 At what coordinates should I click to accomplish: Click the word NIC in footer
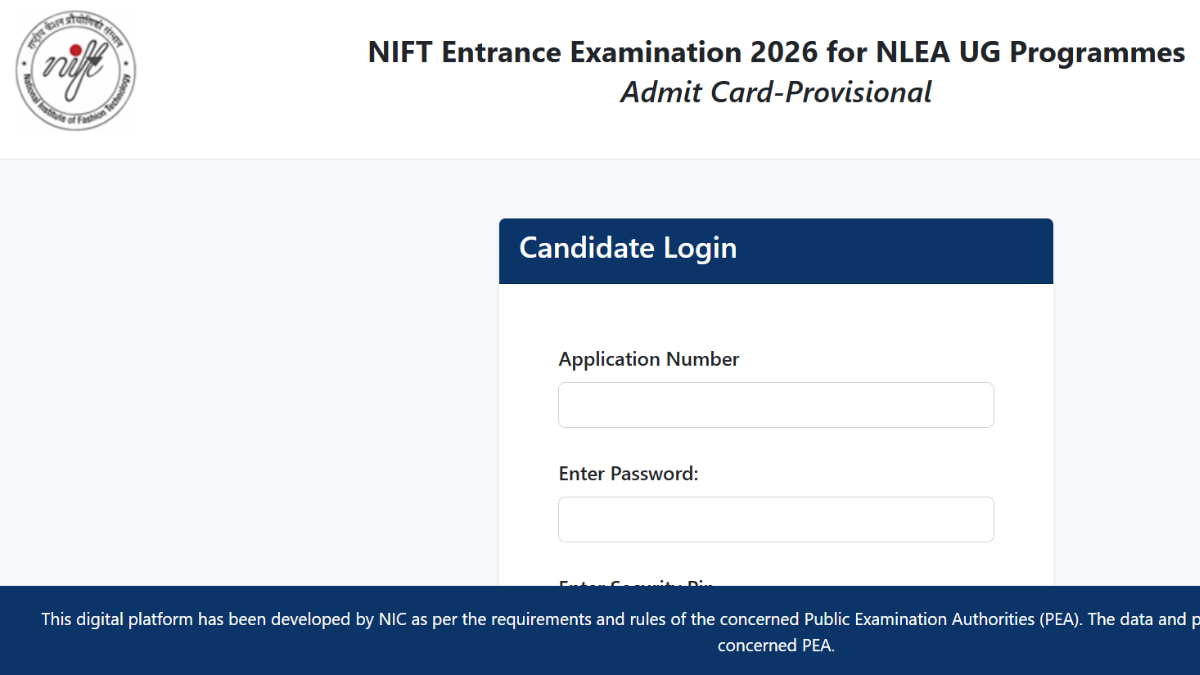(392, 620)
